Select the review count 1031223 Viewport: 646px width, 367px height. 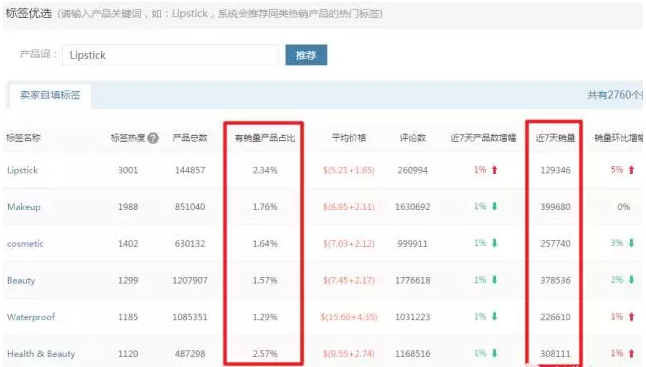pyautogui.click(x=412, y=317)
